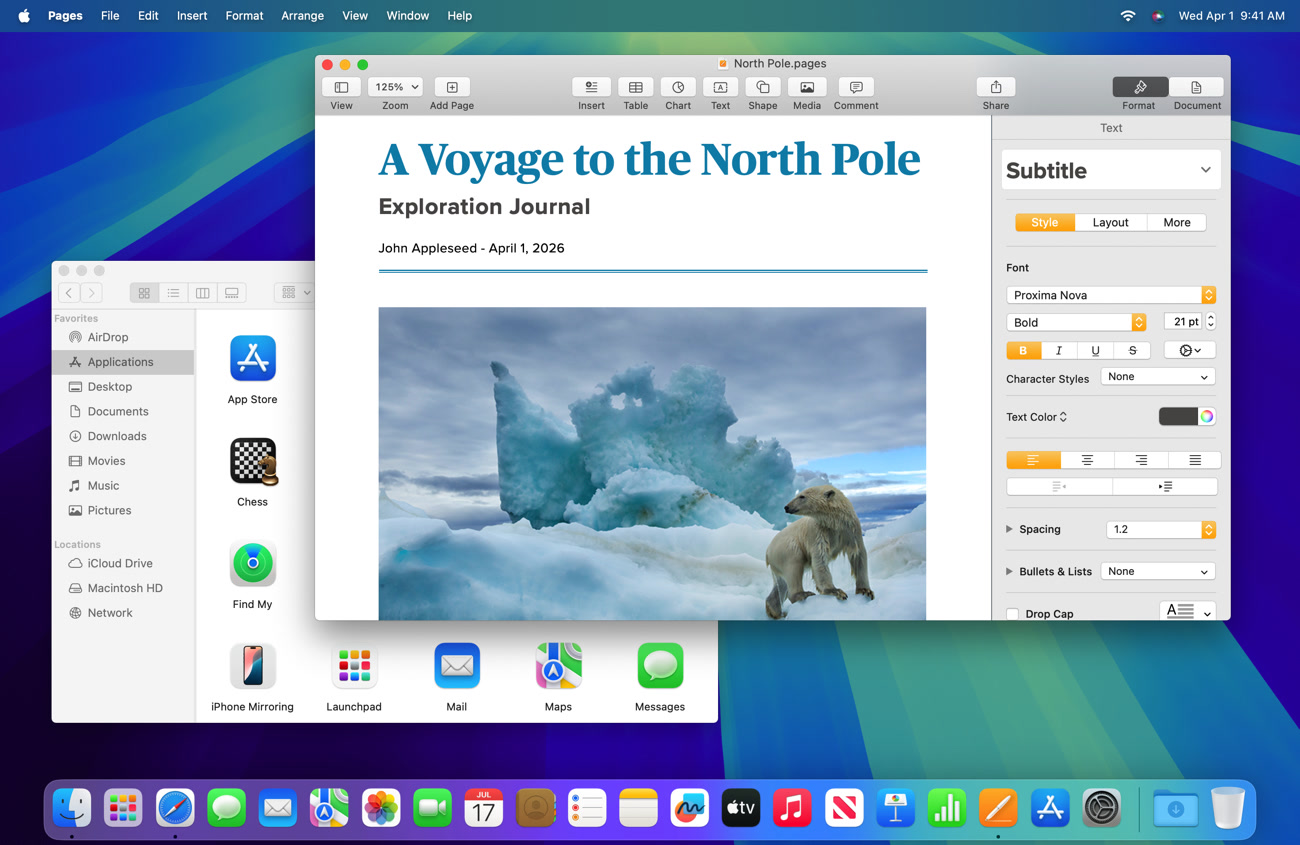Click the Insert toolbar icon
The image size is (1300, 845).
591,88
